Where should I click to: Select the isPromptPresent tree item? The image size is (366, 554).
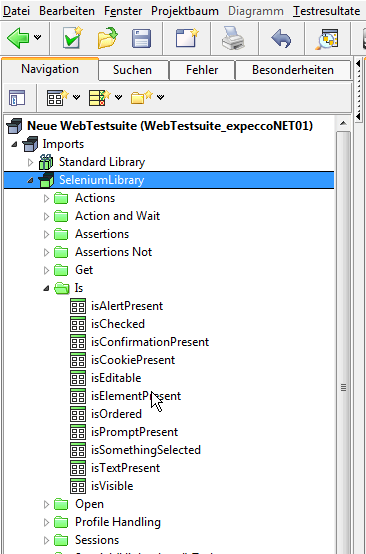coord(135,432)
